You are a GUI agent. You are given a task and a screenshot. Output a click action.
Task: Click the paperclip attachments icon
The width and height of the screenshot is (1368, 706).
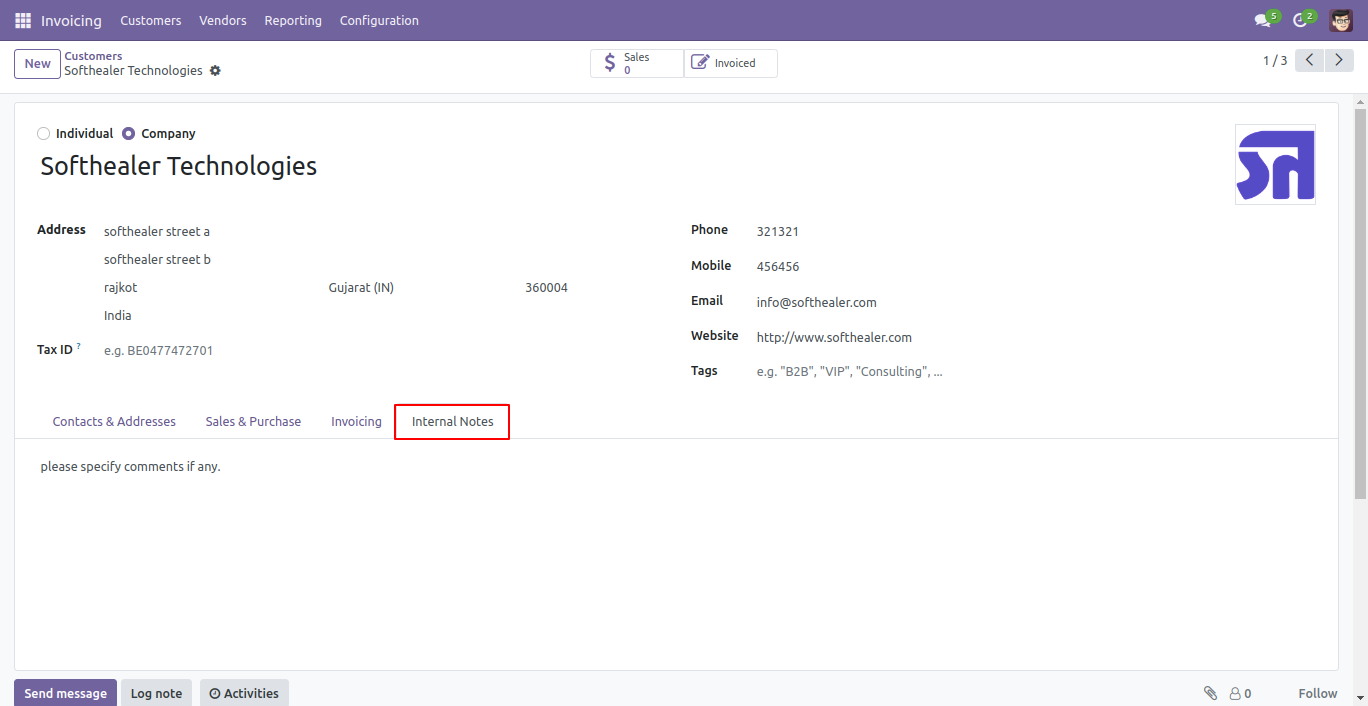[x=1210, y=693]
